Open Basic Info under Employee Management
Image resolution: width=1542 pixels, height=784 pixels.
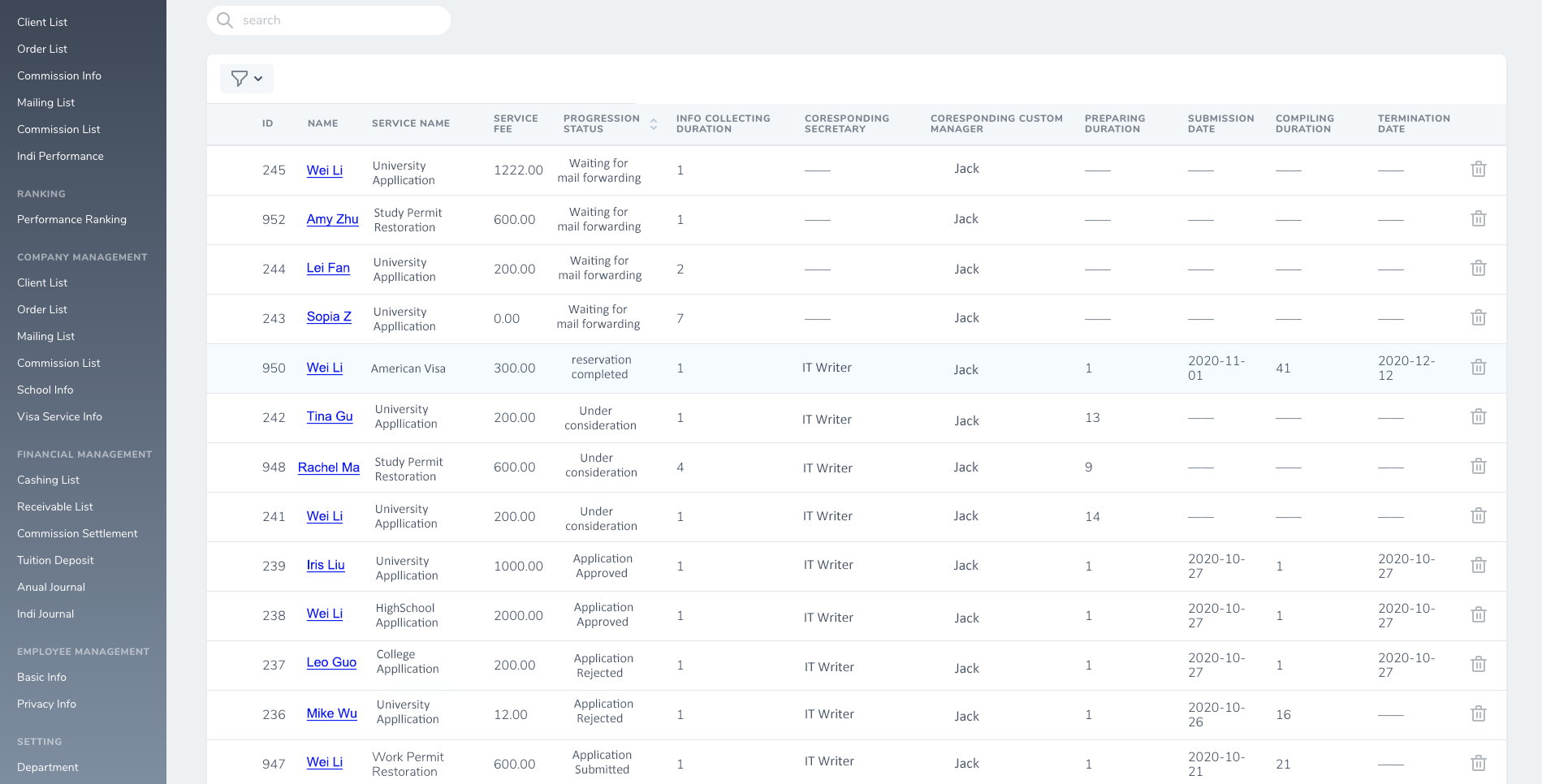(x=41, y=677)
